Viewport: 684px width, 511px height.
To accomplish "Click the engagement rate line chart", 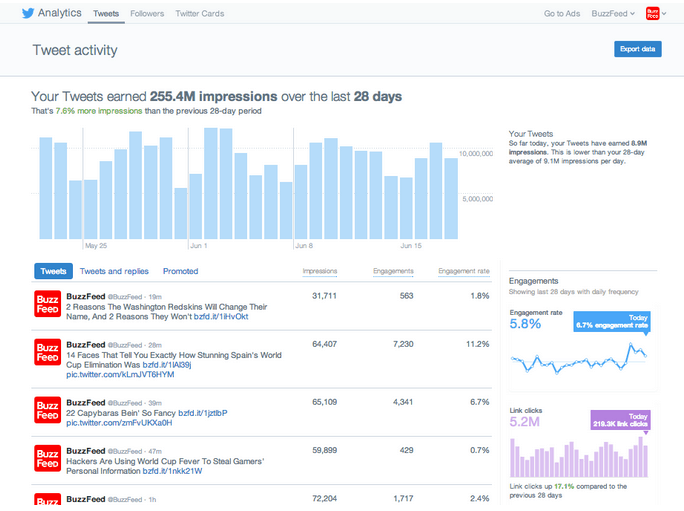I will pos(578,359).
